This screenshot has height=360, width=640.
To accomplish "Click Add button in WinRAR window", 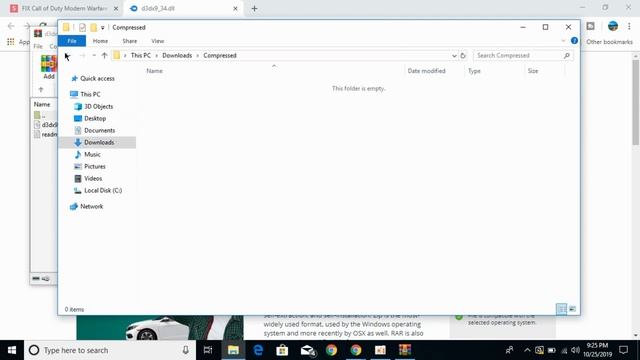I will pos(49,67).
